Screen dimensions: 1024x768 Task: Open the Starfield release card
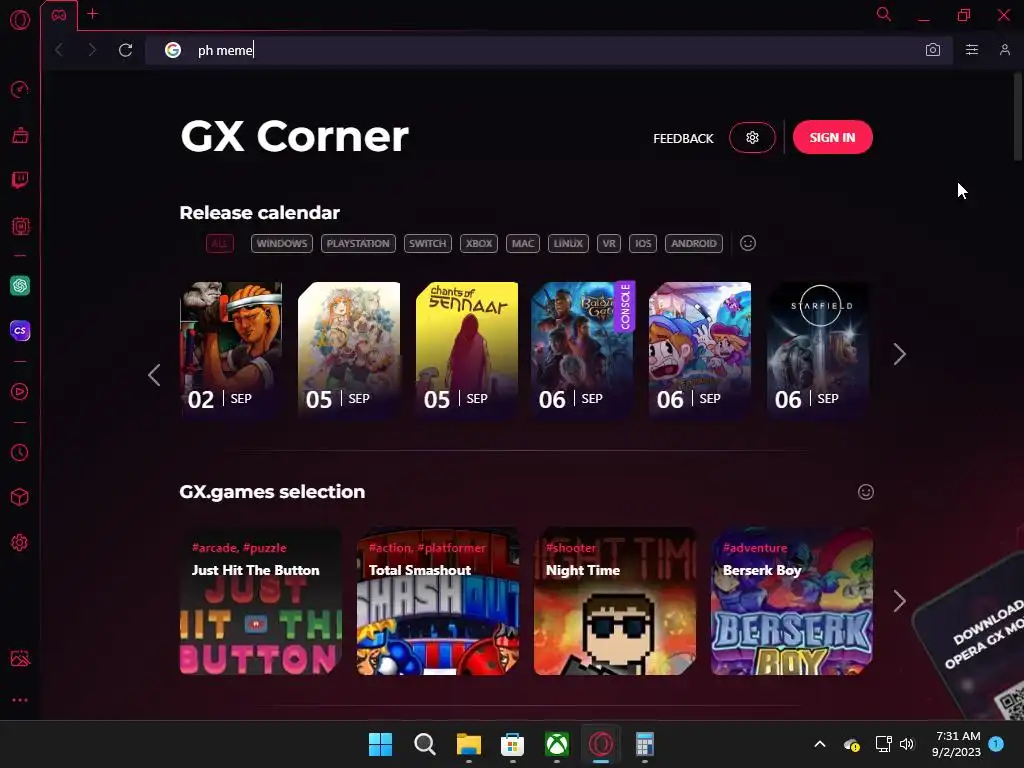pyautogui.click(x=818, y=350)
